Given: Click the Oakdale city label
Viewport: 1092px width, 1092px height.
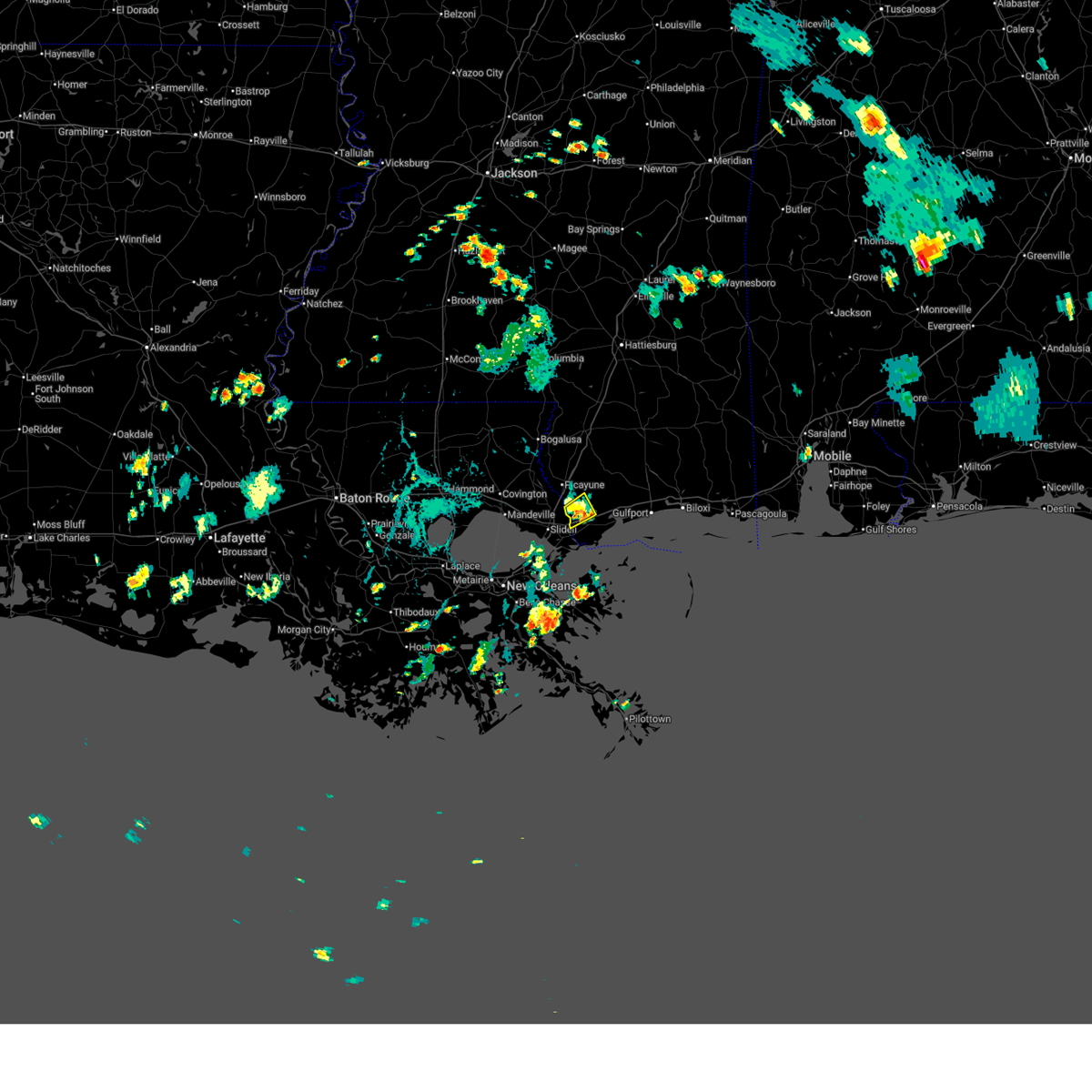Looking at the screenshot, I should [x=135, y=434].
